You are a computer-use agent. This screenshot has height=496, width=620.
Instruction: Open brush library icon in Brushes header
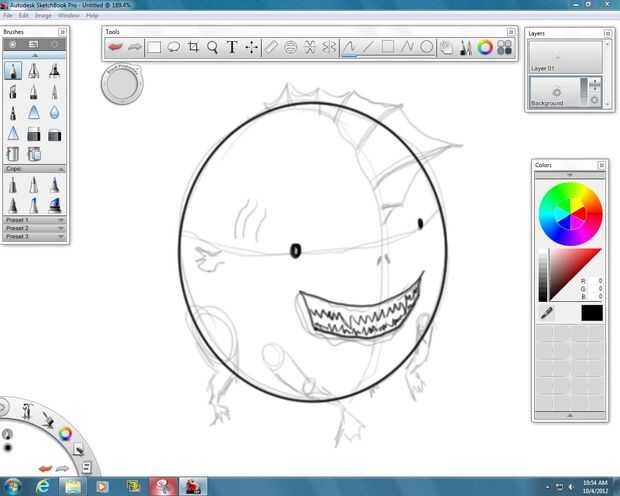click(34, 44)
